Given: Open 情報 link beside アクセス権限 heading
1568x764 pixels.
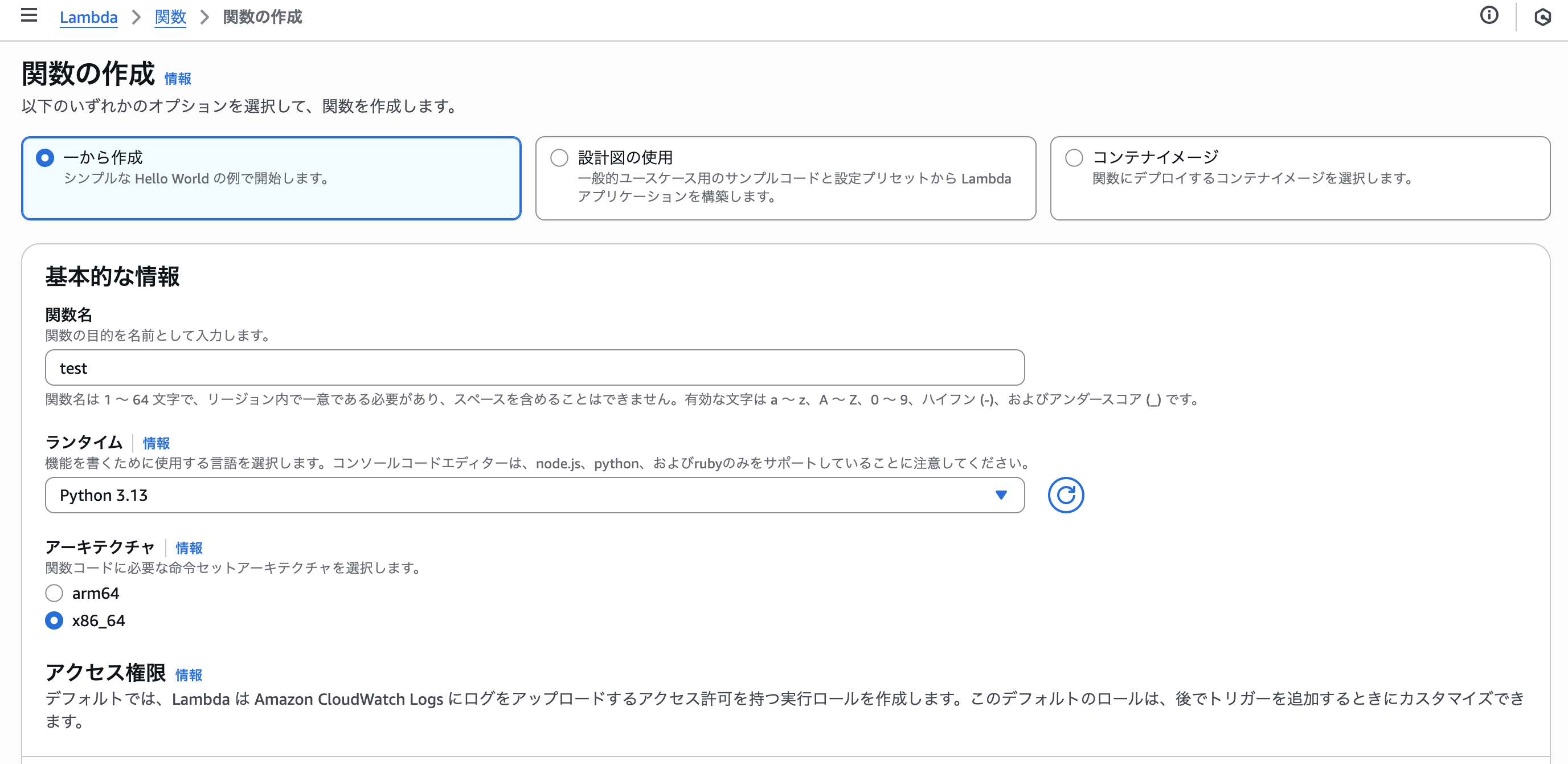Looking at the screenshot, I should pos(189,675).
